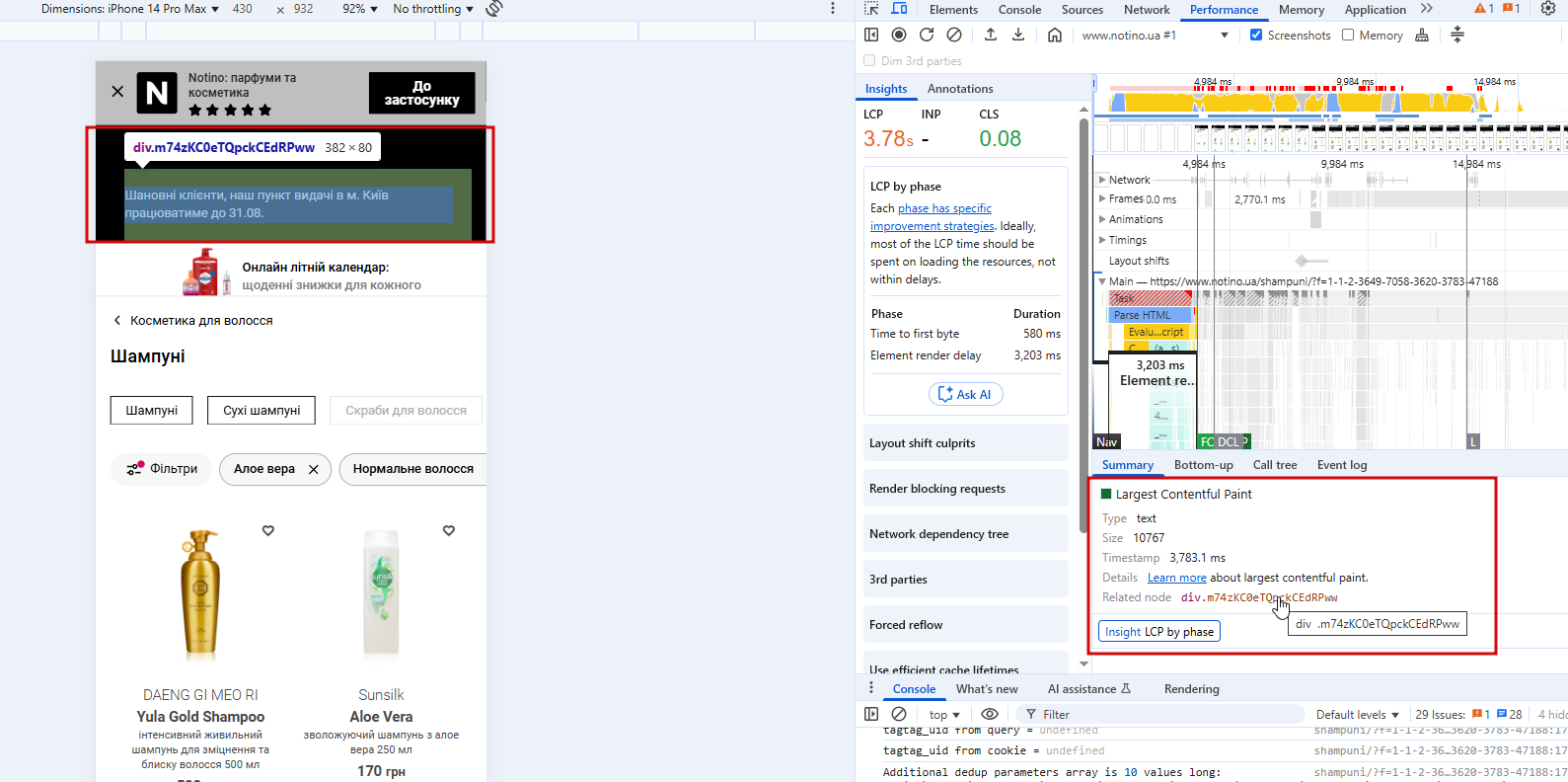1568x782 pixels.
Task: Remove the Алое вера filter chip
Action: pyautogui.click(x=313, y=469)
